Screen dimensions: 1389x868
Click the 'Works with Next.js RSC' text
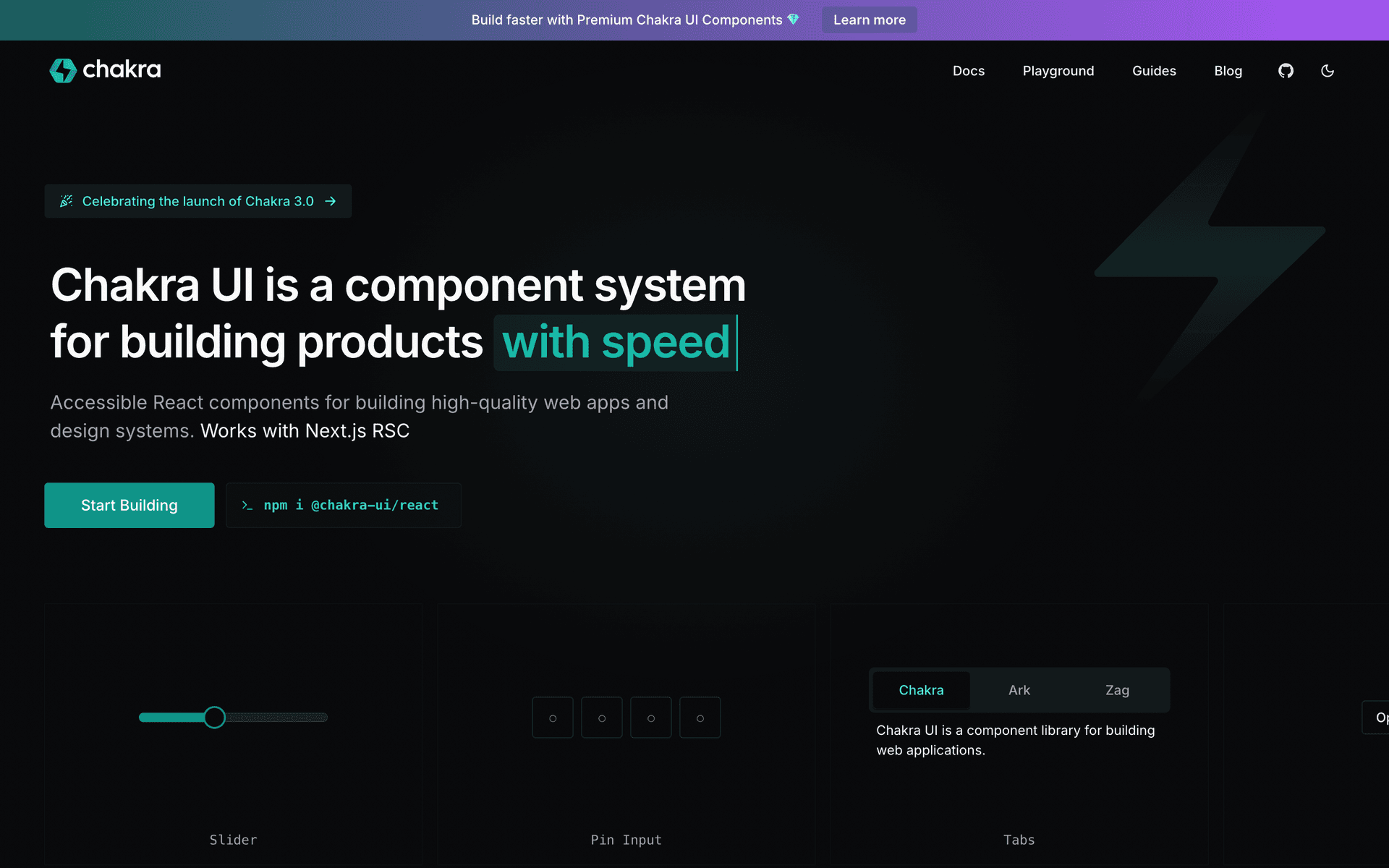[x=305, y=431]
